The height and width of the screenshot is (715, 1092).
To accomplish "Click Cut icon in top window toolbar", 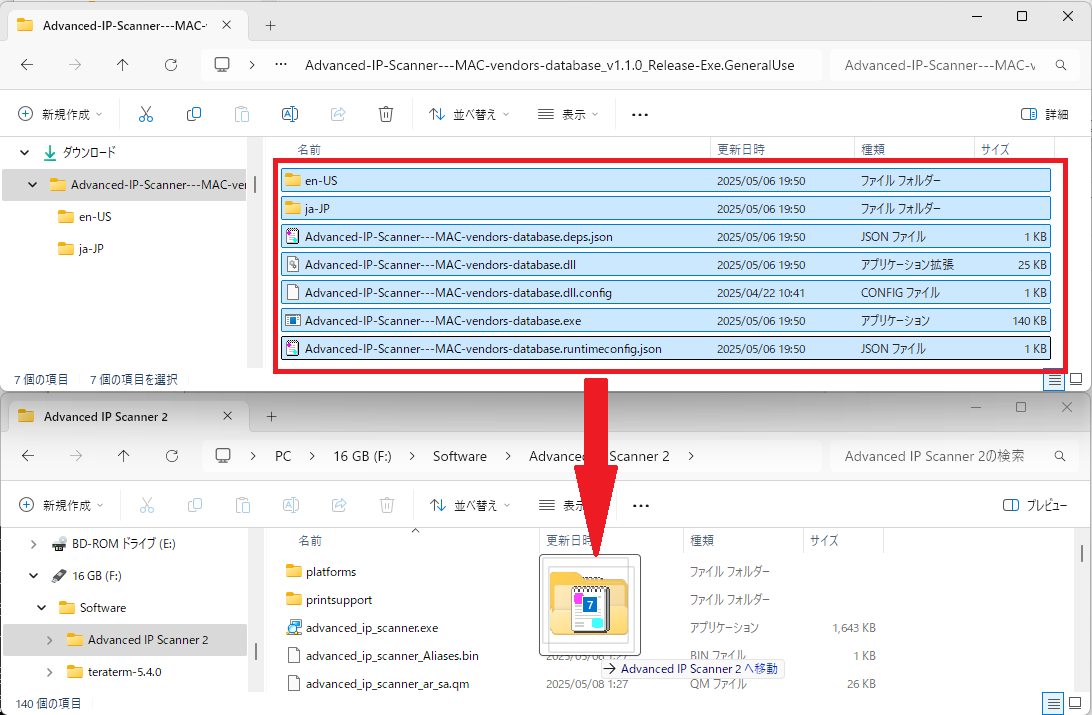I will click(x=146, y=114).
